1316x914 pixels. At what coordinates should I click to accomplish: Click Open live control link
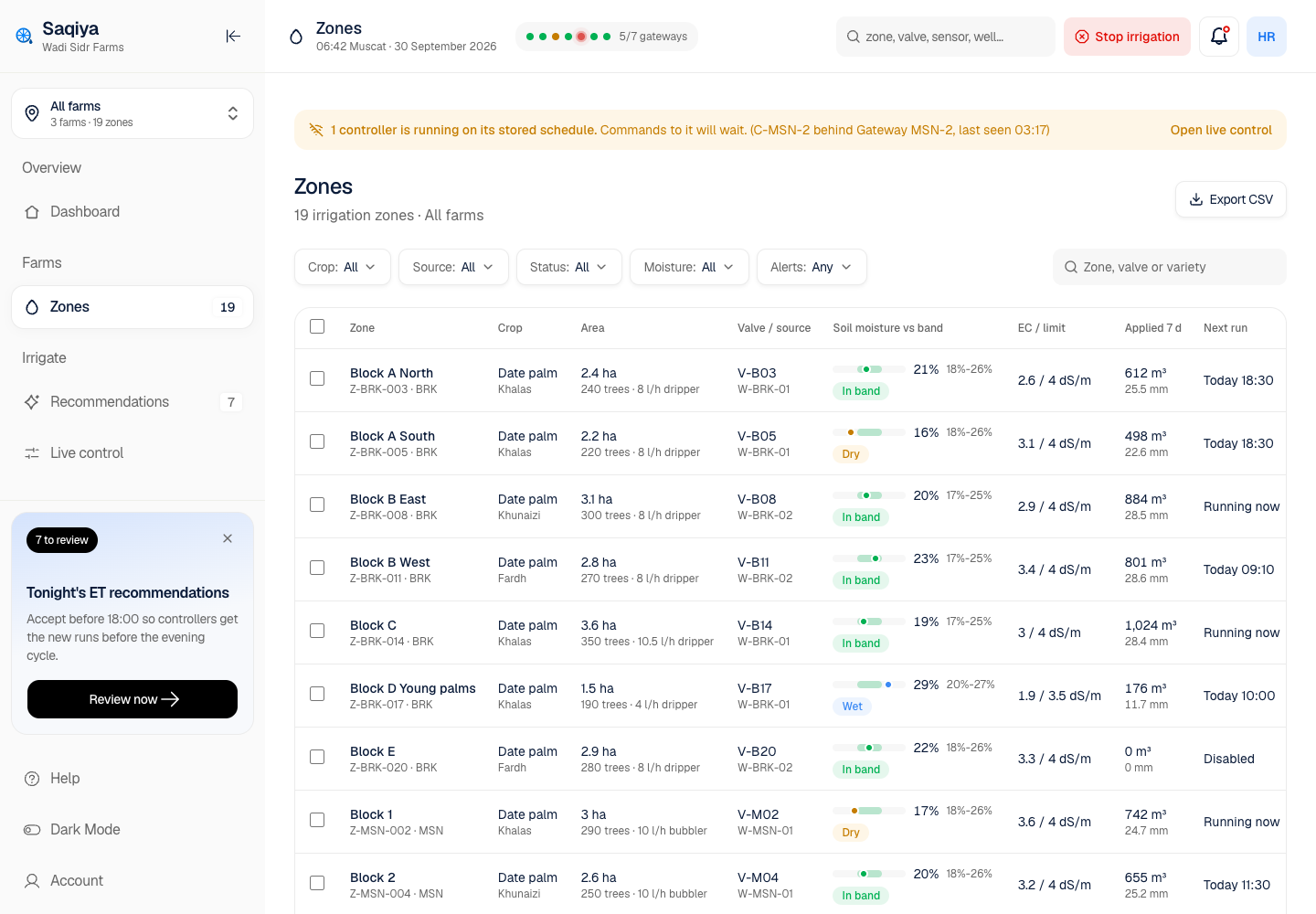(x=1221, y=130)
